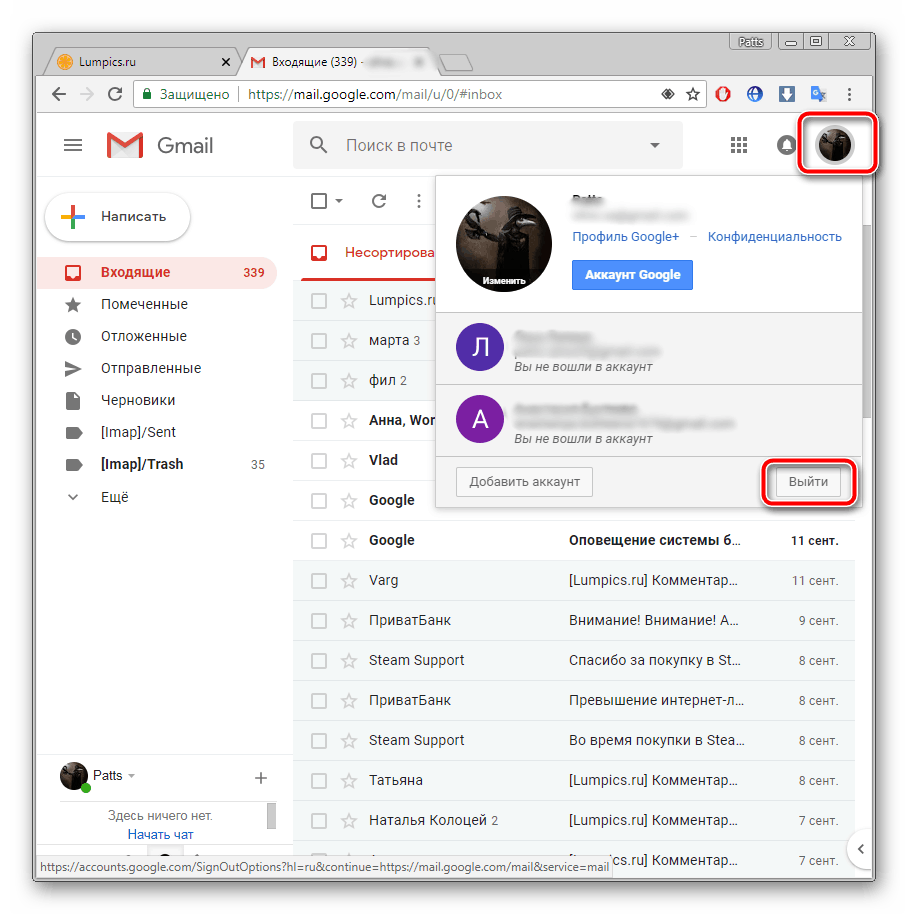The image size is (908, 914).
Task: Tick the checkbox for Varg message
Action: click(x=319, y=581)
